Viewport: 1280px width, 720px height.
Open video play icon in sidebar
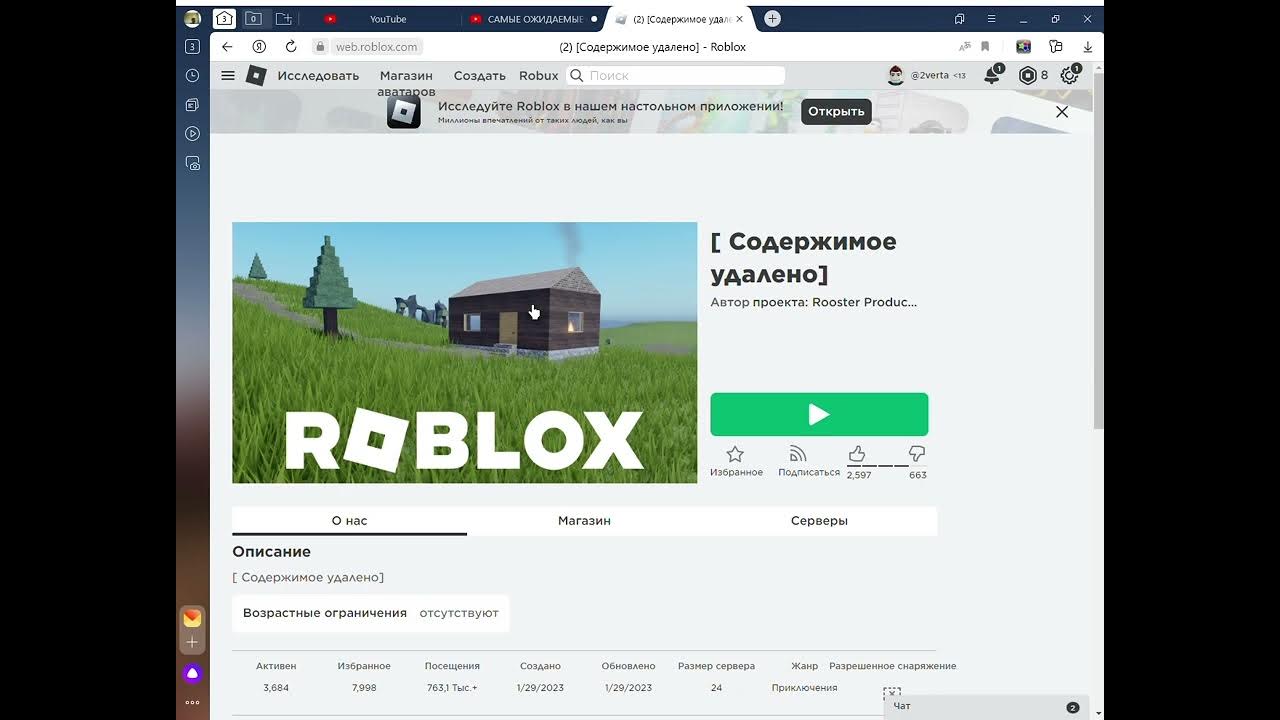(x=193, y=134)
